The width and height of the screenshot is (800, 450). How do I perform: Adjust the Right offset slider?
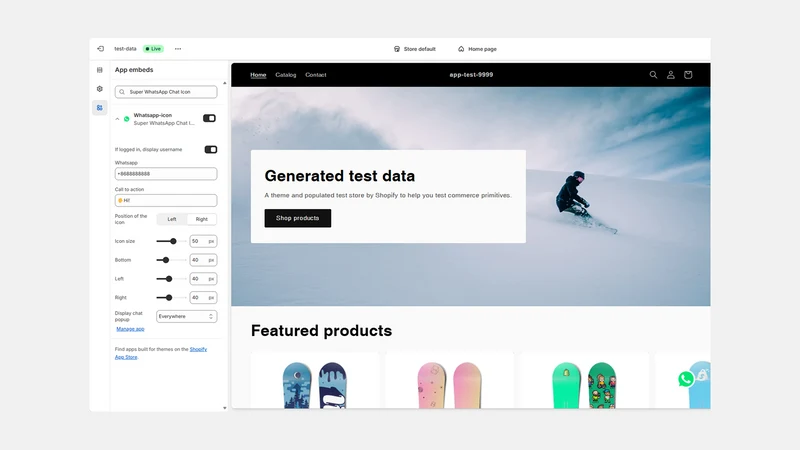(x=169, y=298)
